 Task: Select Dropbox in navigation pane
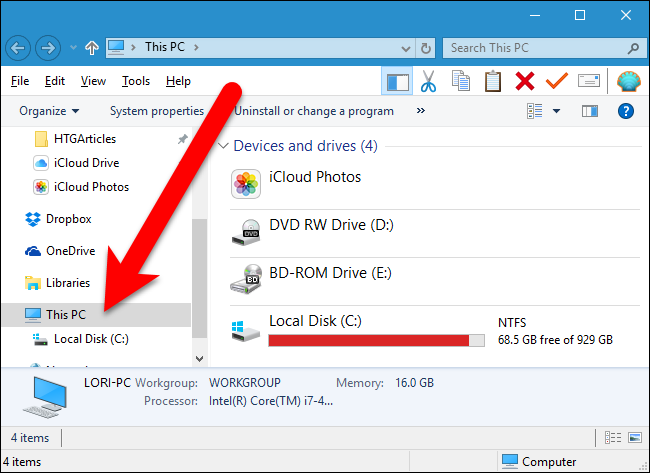point(68,219)
